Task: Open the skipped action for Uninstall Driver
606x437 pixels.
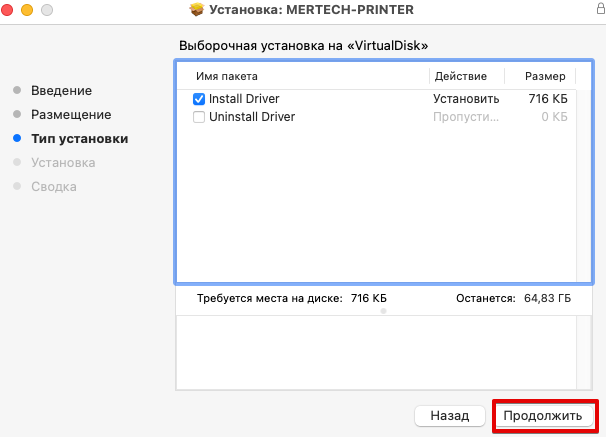Action: point(465,117)
